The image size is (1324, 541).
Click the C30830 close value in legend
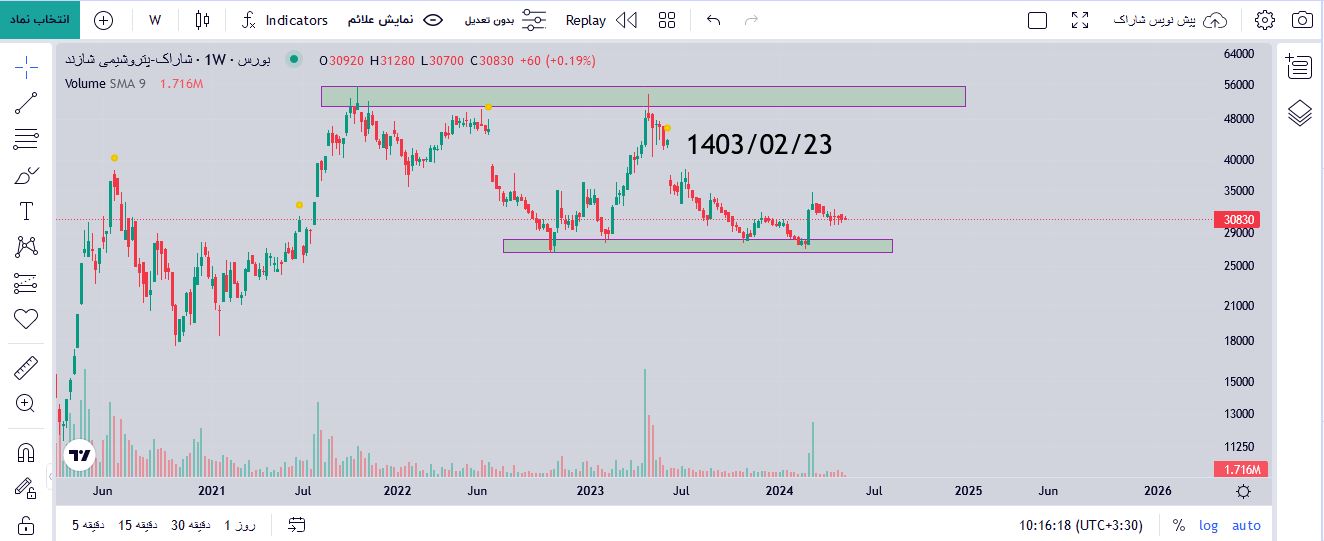point(493,61)
